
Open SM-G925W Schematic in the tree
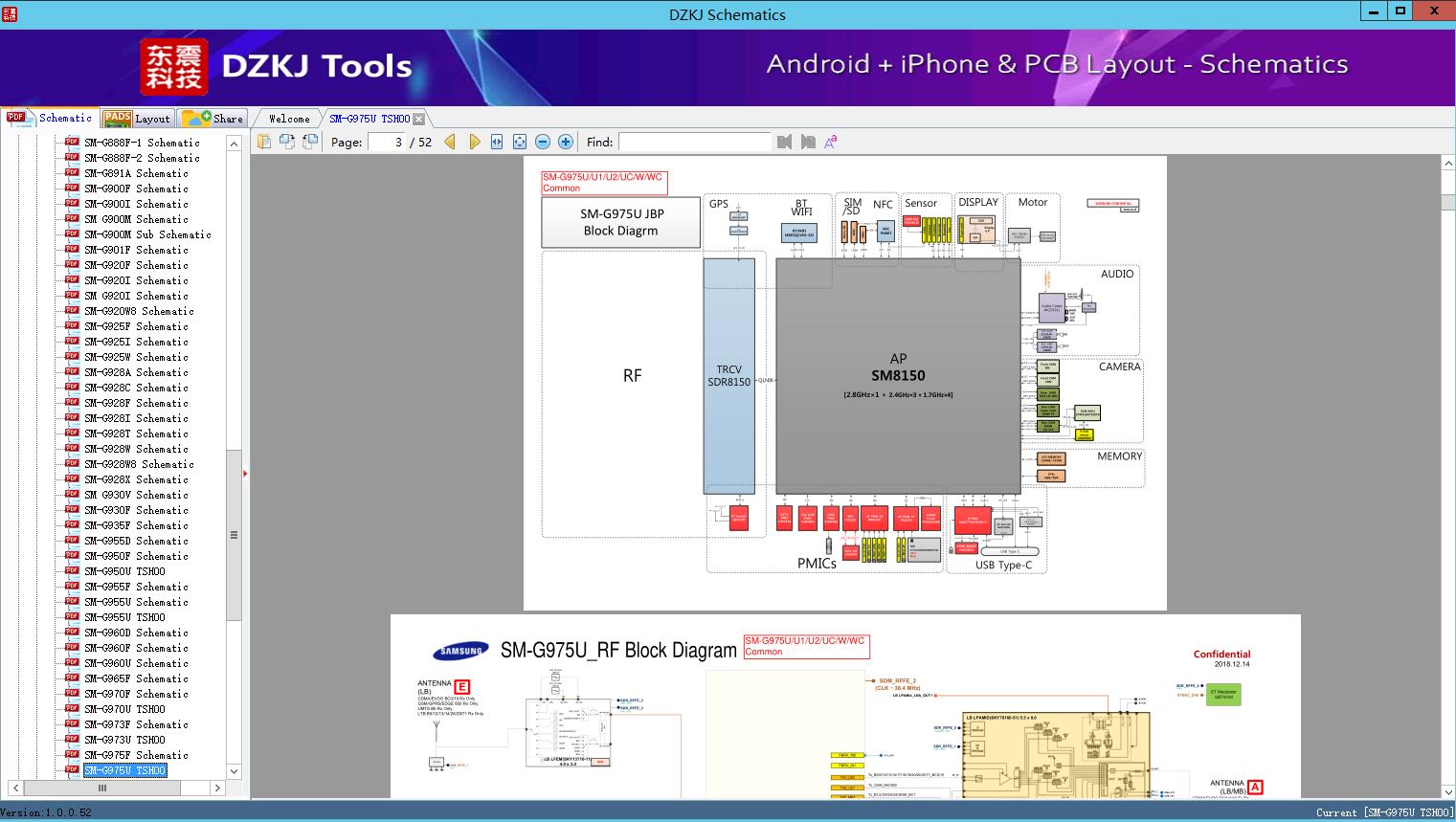[136, 357]
